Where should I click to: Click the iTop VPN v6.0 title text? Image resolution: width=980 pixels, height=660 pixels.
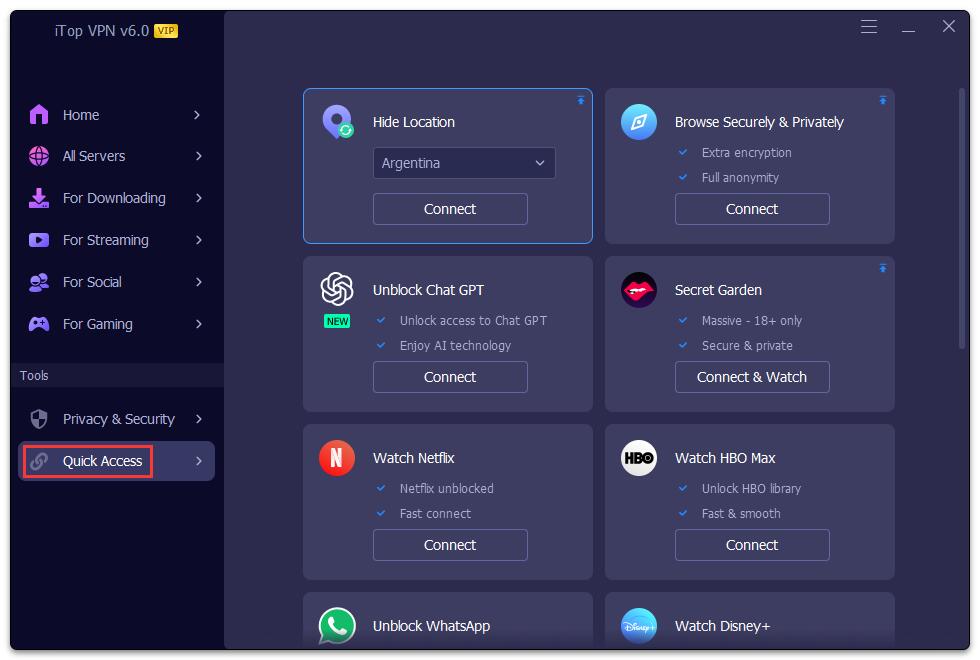point(101,31)
